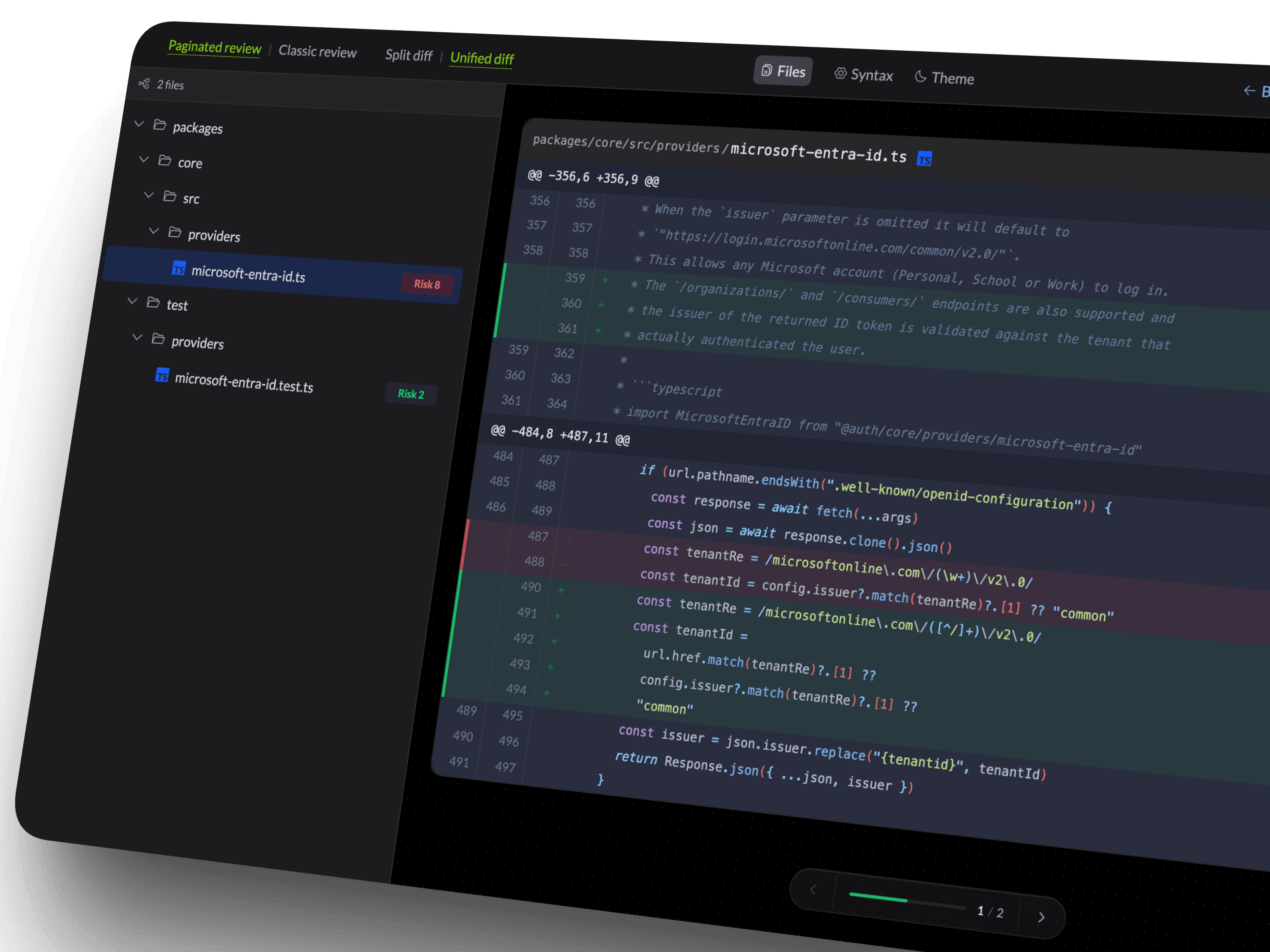Click the folder icon next to test
The width and height of the screenshot is (1270, 952).
(153, 302)
